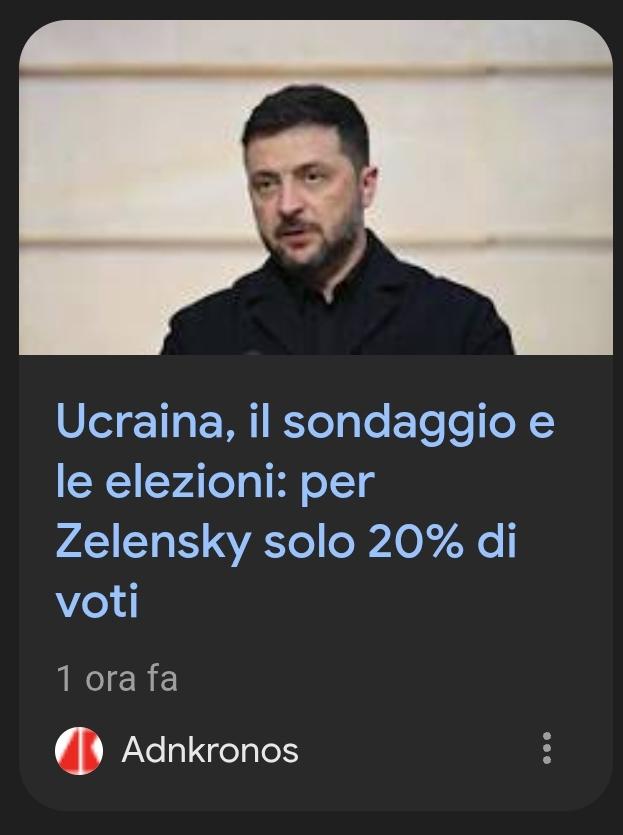Open the three-dot more options menu
The image size is (623, 835).
click(546, 748)
